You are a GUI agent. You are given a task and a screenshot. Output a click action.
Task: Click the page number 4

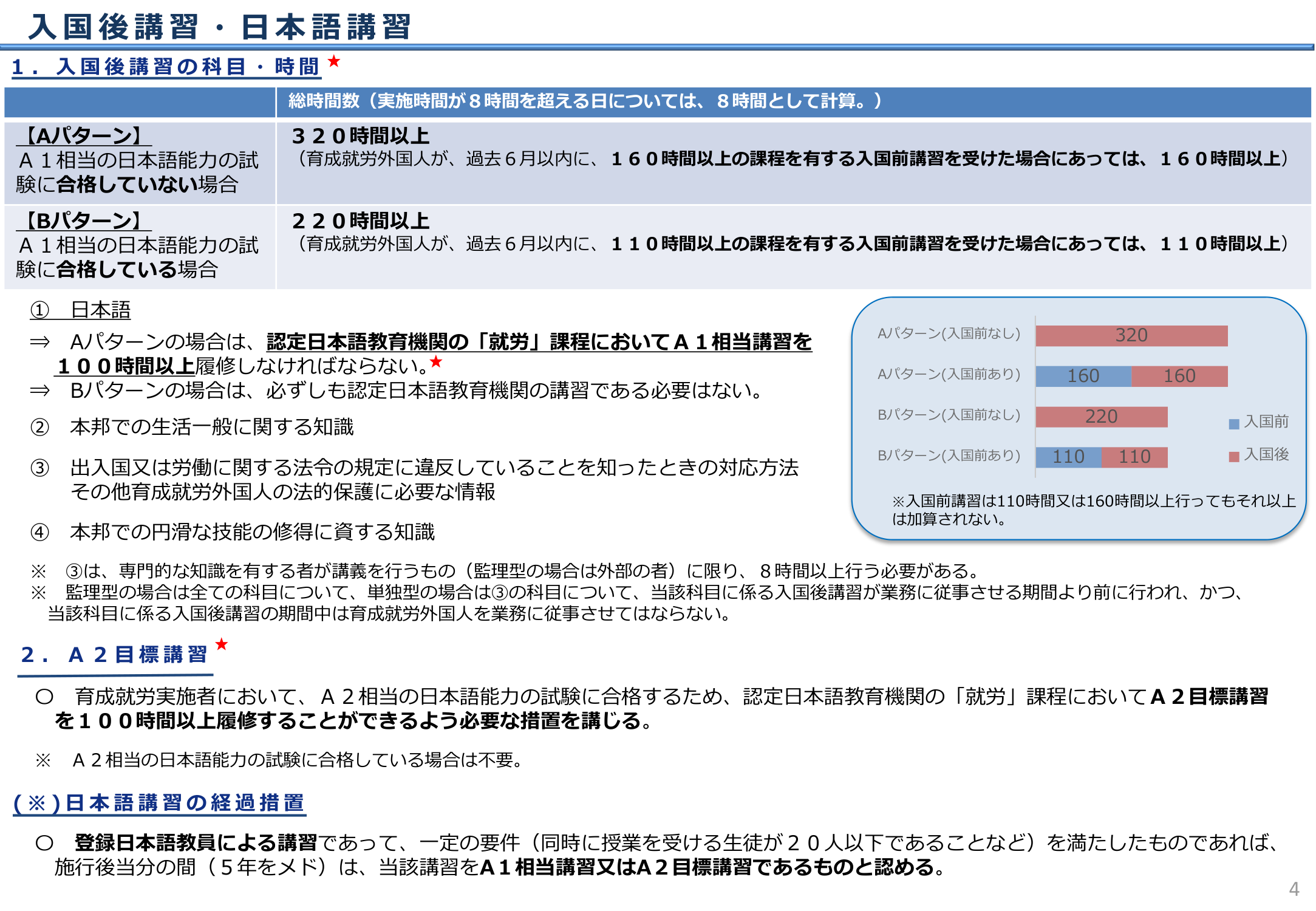click(1294, 888)
